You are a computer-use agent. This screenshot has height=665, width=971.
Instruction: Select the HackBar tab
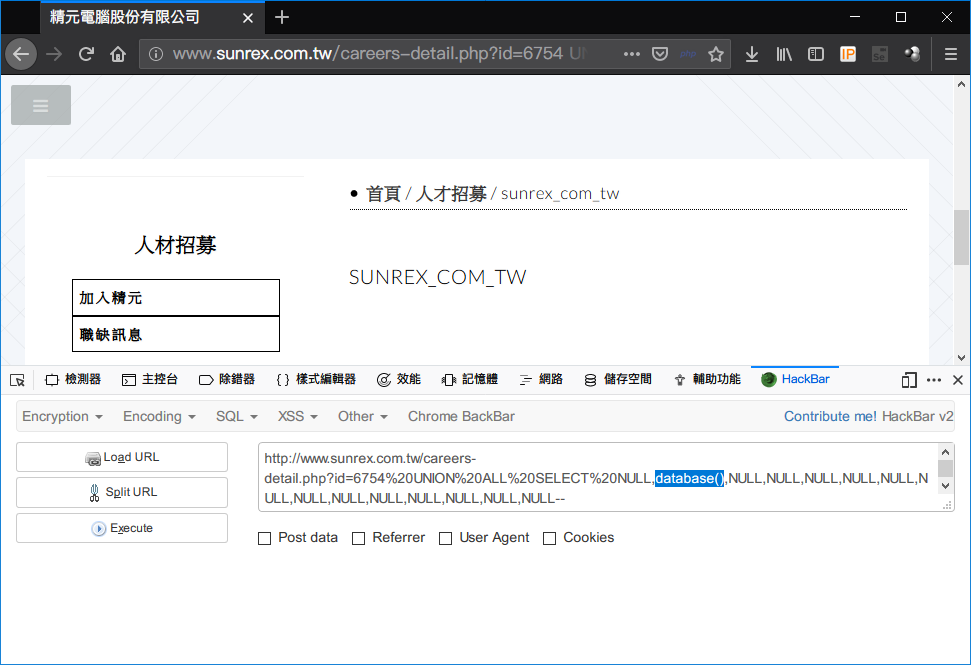pos(795,380)
